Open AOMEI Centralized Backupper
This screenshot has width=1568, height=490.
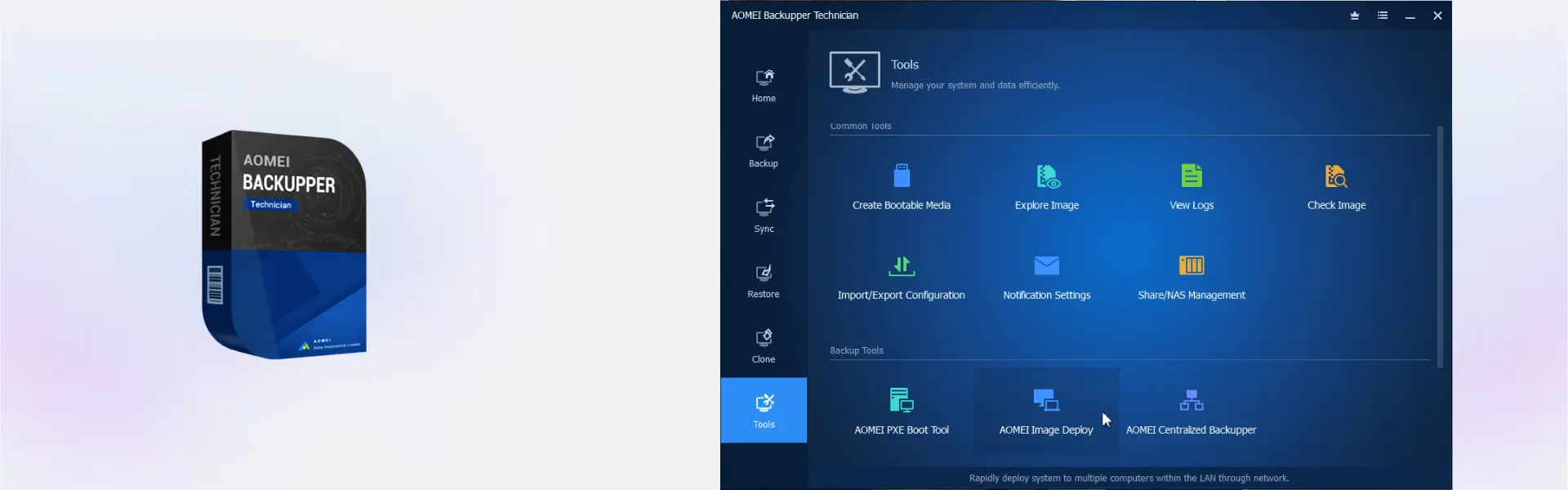(x=1192, y=412)
